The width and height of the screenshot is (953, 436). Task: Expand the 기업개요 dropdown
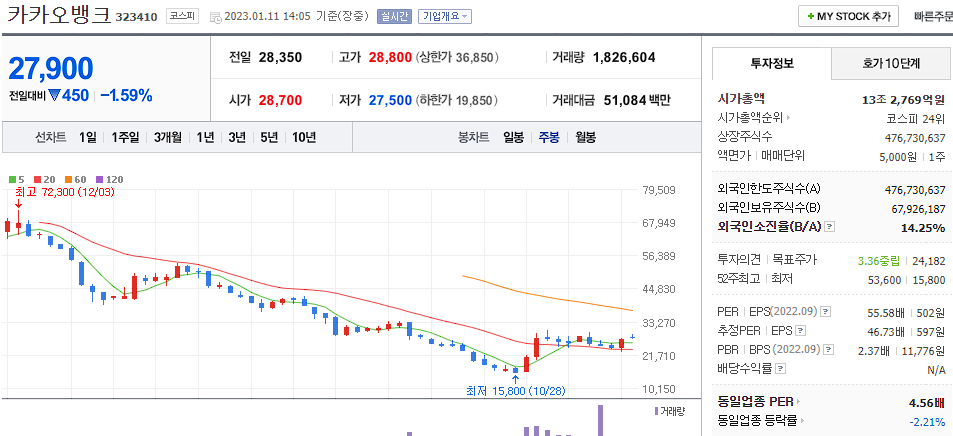(x=445, y=16)
